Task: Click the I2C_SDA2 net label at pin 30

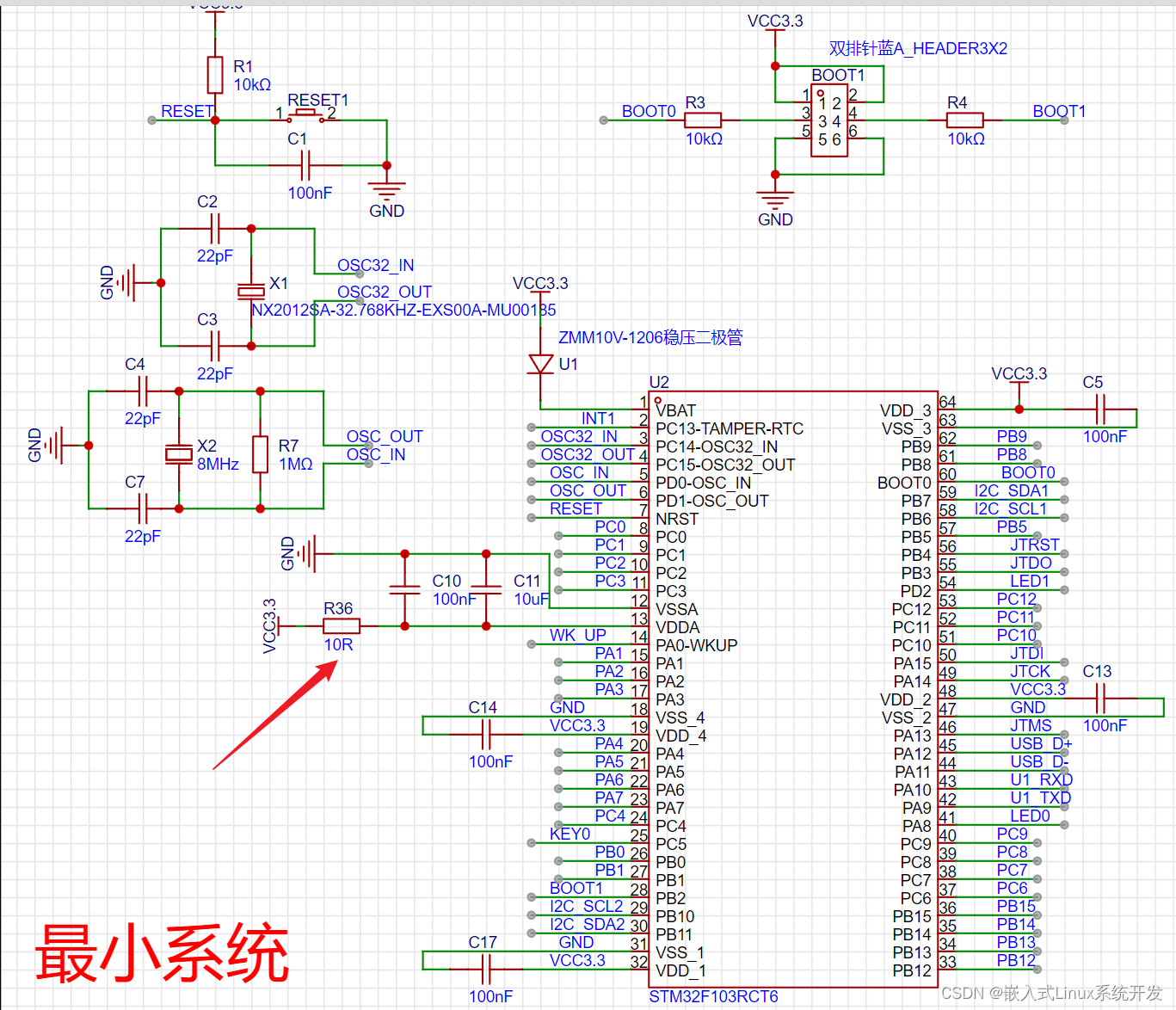Action: point(588,924)
